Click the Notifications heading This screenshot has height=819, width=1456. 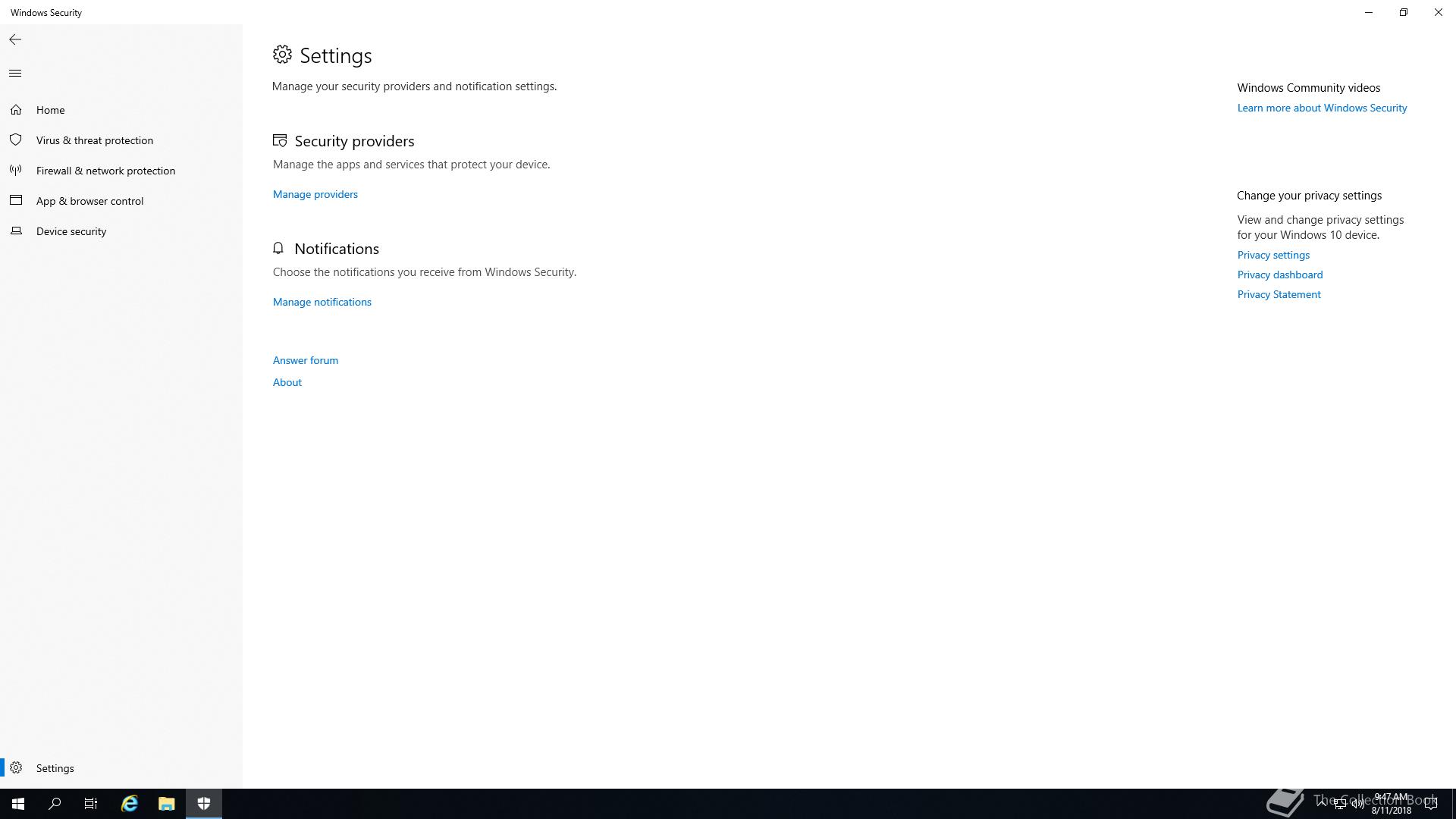(337, 249)
